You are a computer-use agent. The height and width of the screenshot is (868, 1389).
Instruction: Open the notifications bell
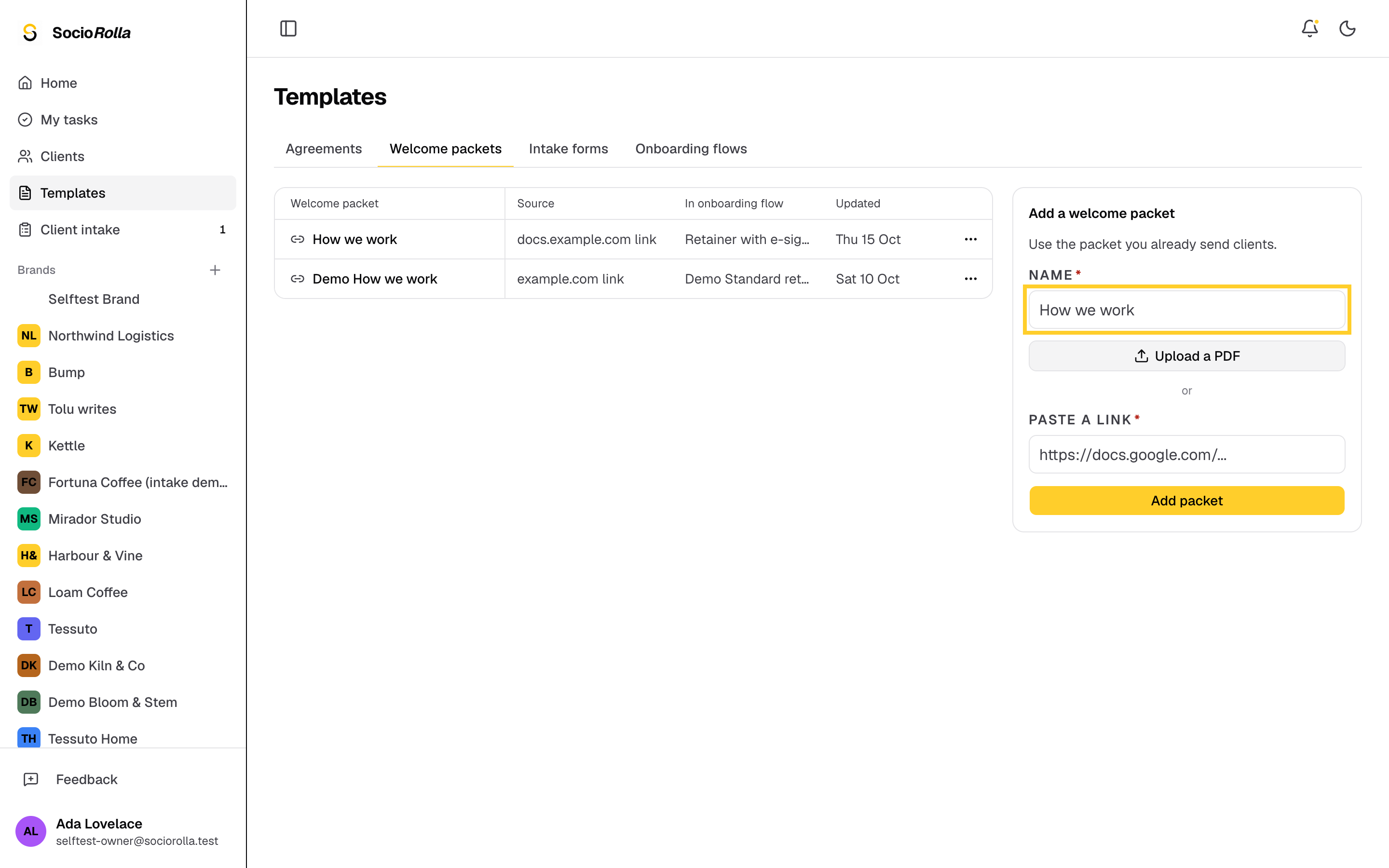point(1309,29)
